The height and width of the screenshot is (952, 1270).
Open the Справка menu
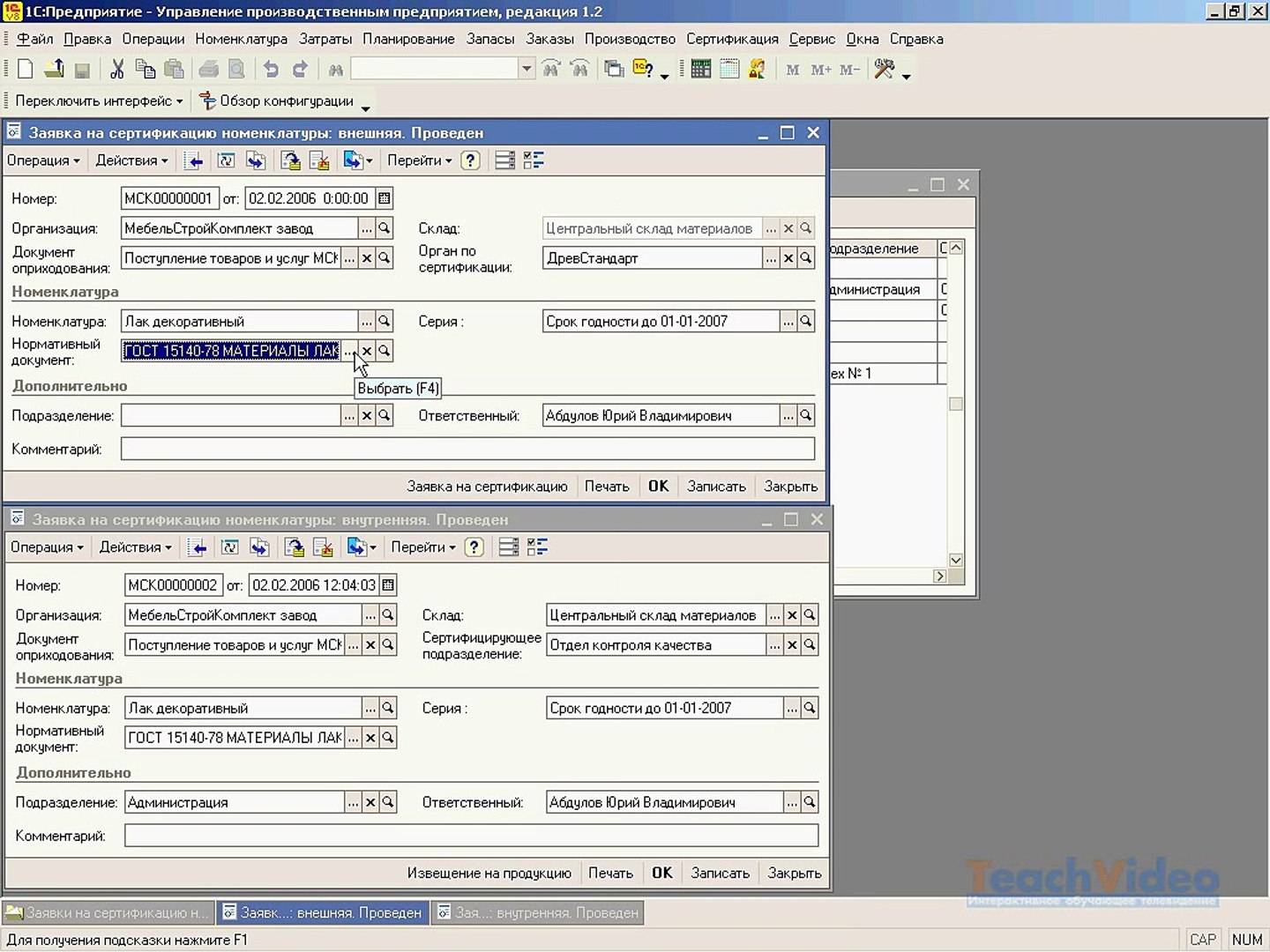pos(916,39)
